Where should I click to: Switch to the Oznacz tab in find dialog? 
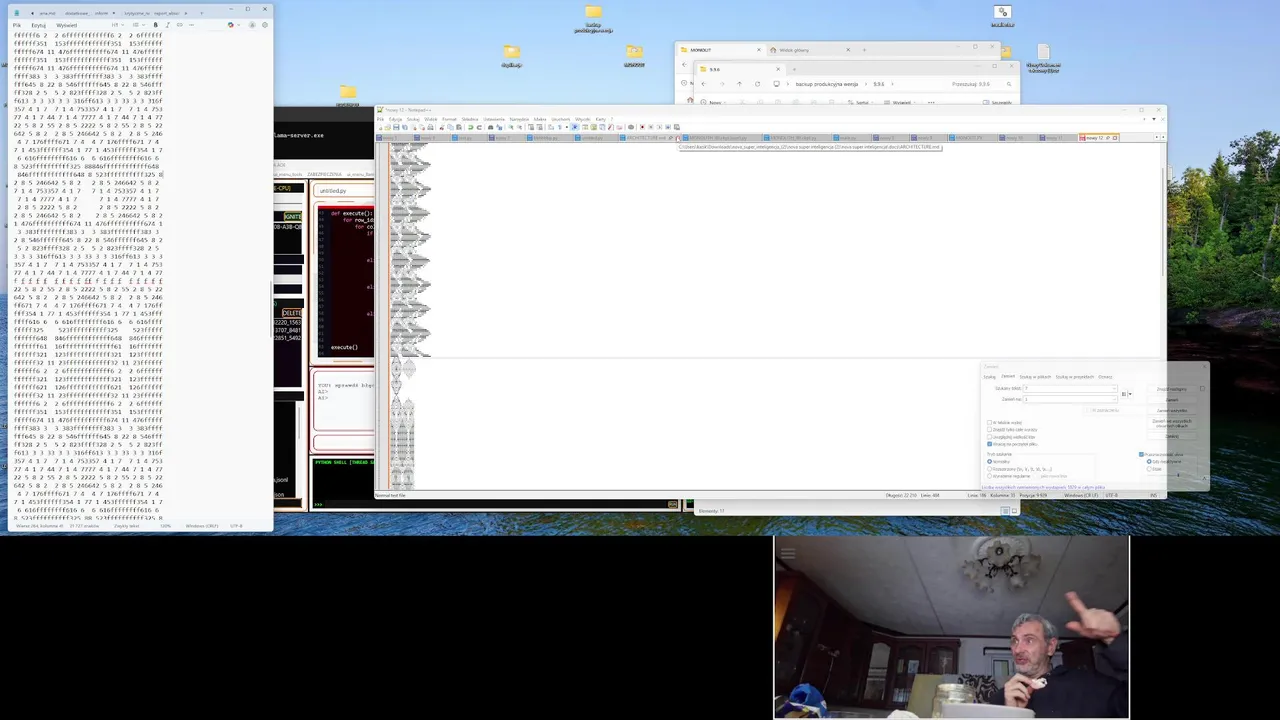point(1105,377)
